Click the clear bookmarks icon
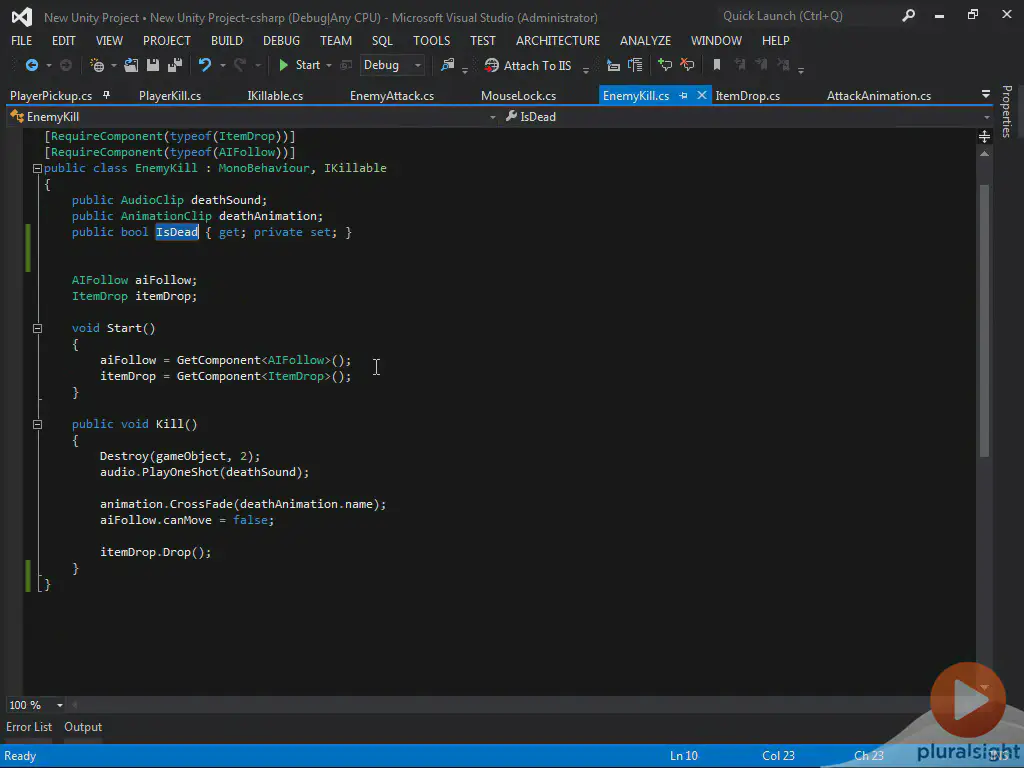Viewport: 1024px width, 768px height. coord(783,65)
